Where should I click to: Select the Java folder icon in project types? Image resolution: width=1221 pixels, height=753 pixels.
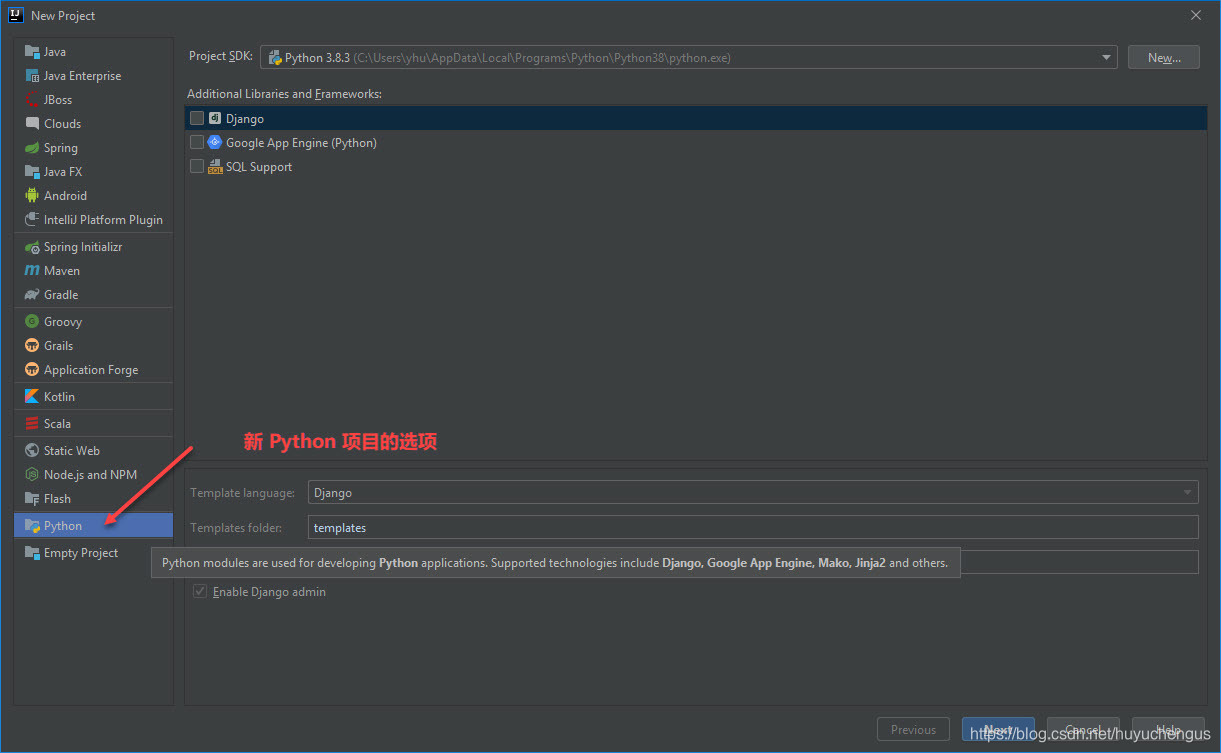32,52
